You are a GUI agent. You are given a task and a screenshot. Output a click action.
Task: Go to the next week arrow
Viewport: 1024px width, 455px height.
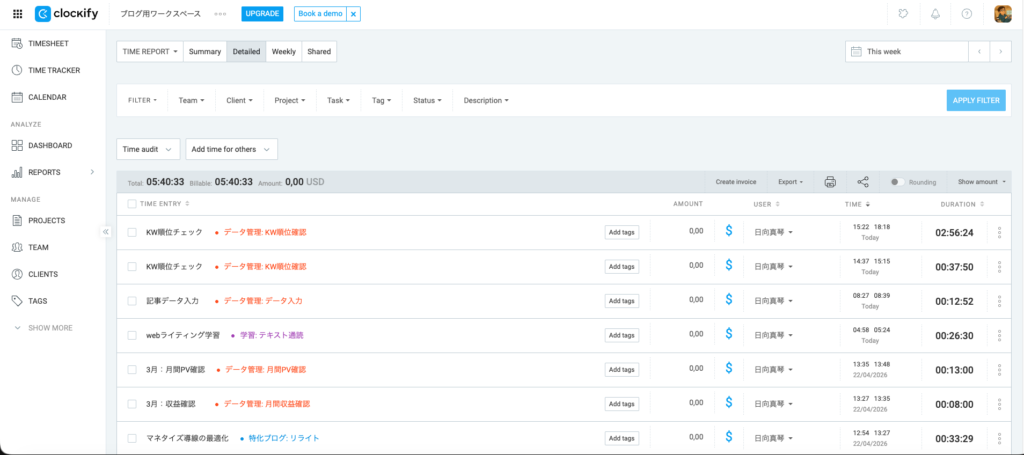pos(999,51)
